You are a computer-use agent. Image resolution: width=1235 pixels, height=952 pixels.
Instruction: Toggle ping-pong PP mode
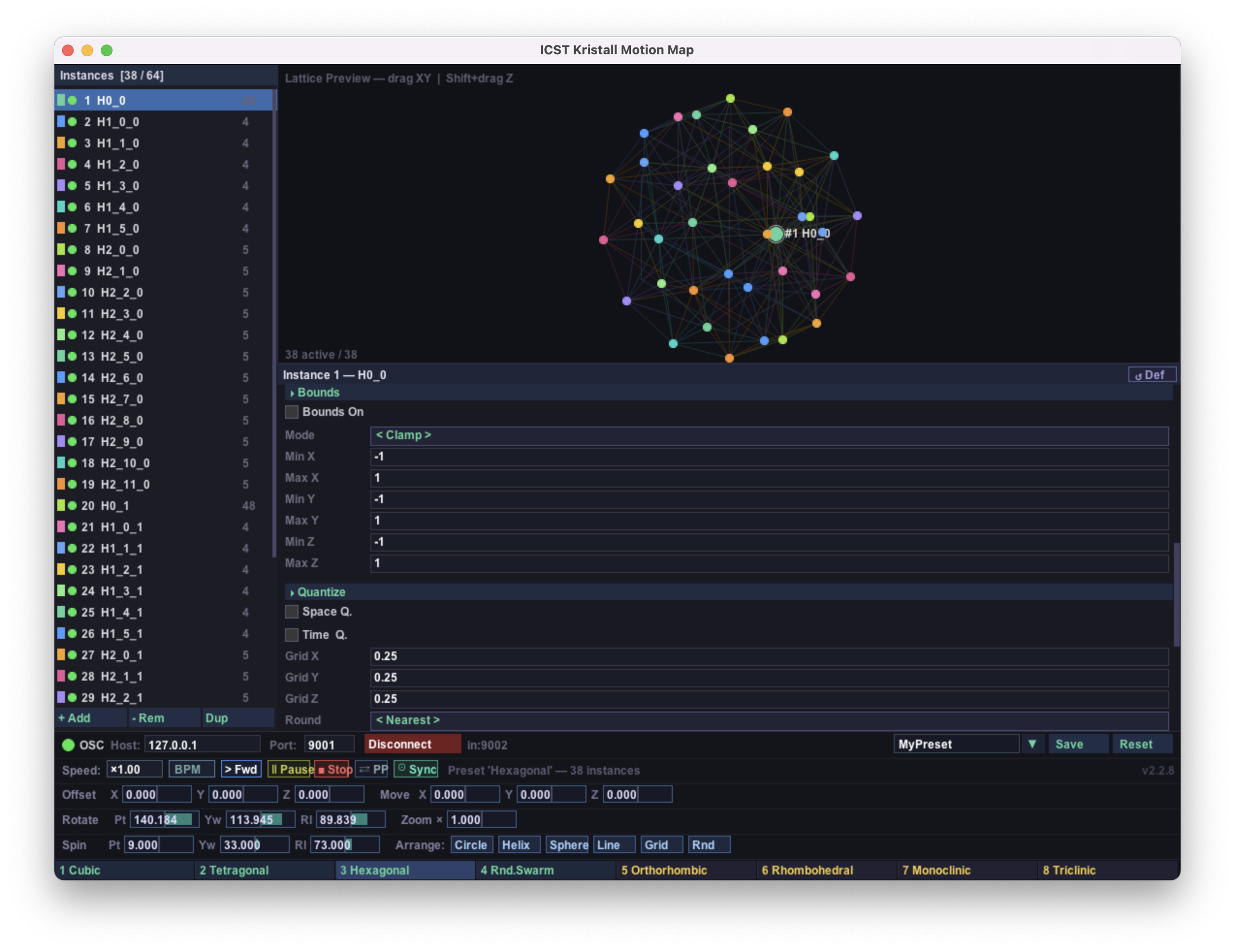(x=372, y=769)
